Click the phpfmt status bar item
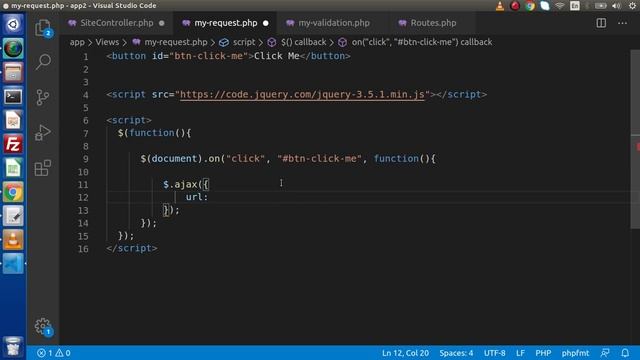The image size is (640, 360). pos(575,353)
